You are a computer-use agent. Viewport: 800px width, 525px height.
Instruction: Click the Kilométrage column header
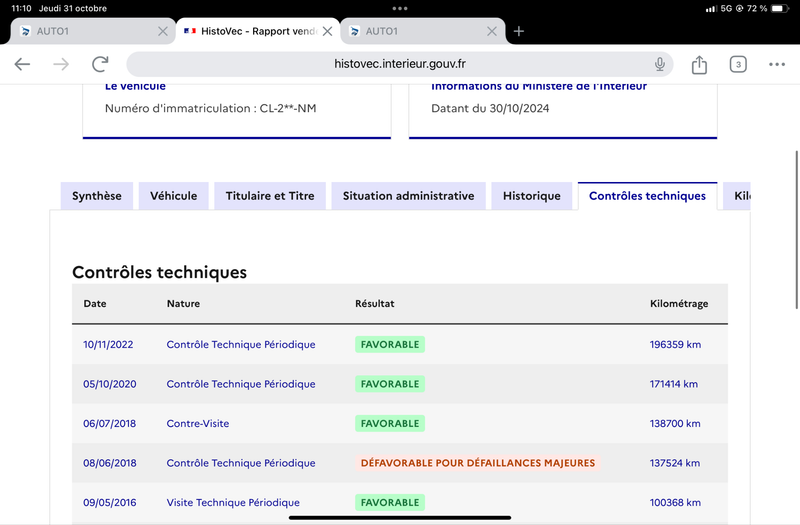pyautogui.click(x=679, y=304)
